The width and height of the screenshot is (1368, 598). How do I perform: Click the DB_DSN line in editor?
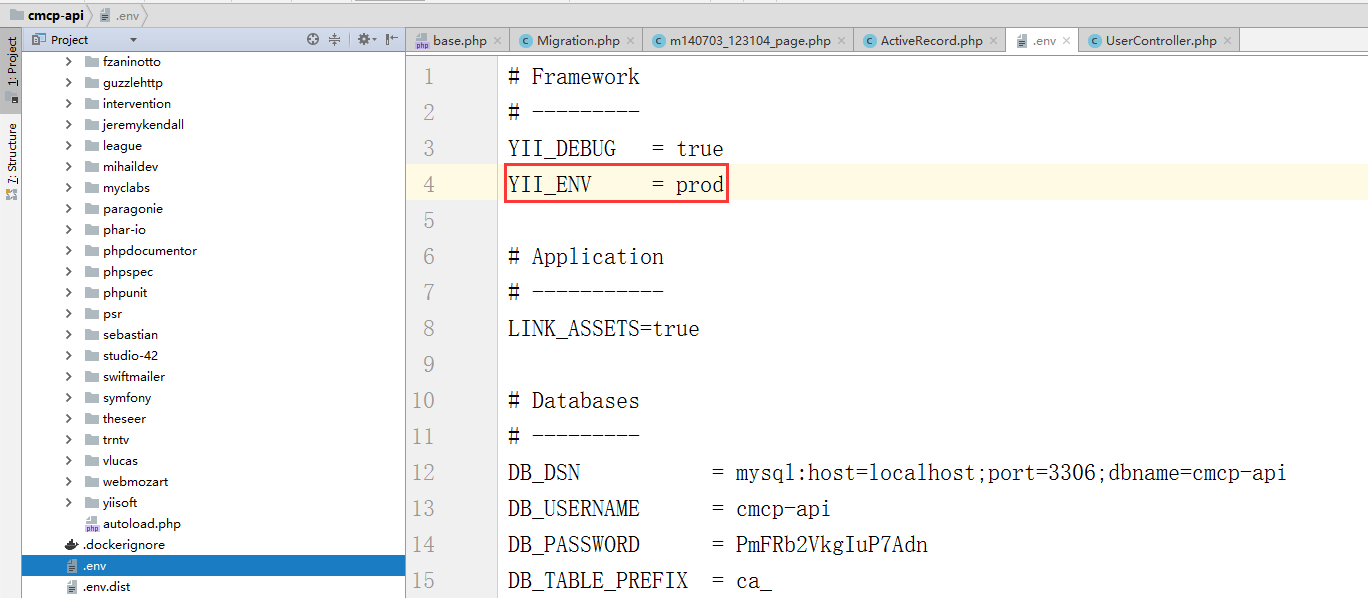click(x=897, y=473)
